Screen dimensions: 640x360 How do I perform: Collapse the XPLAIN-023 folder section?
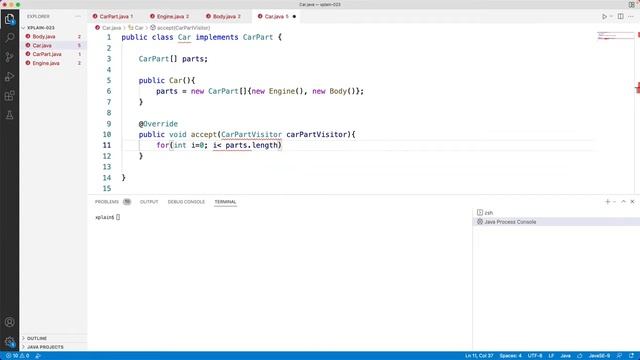[53, 28]
